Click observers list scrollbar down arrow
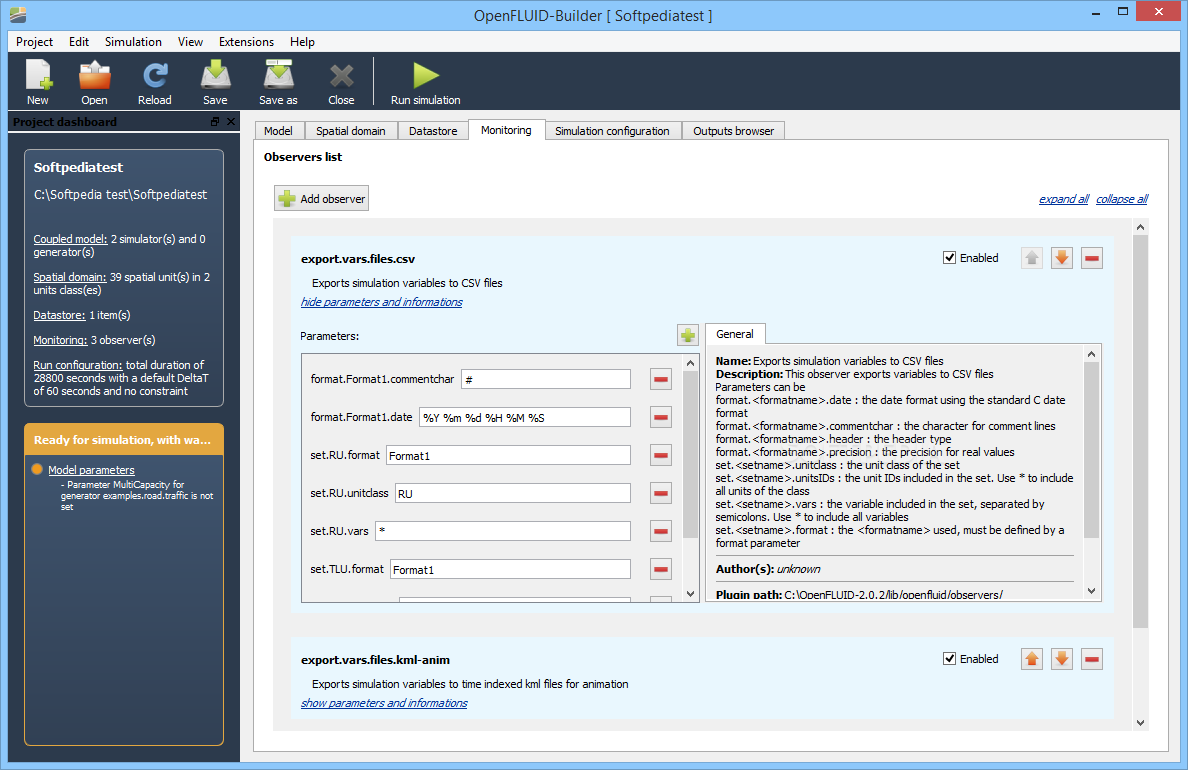Viewport: 1188px width, 770px height. [1140, 723]
